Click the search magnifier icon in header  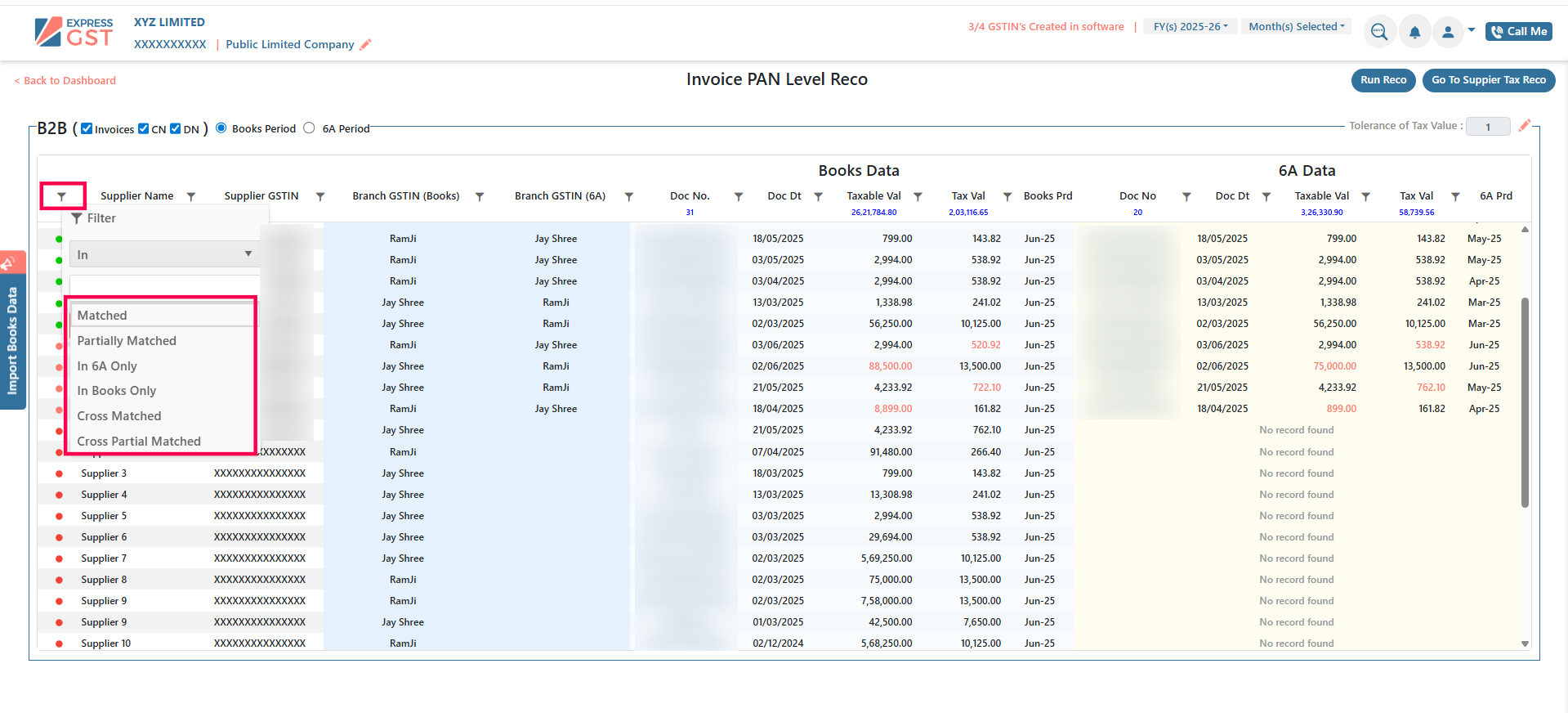click(x=1378, y=32)
